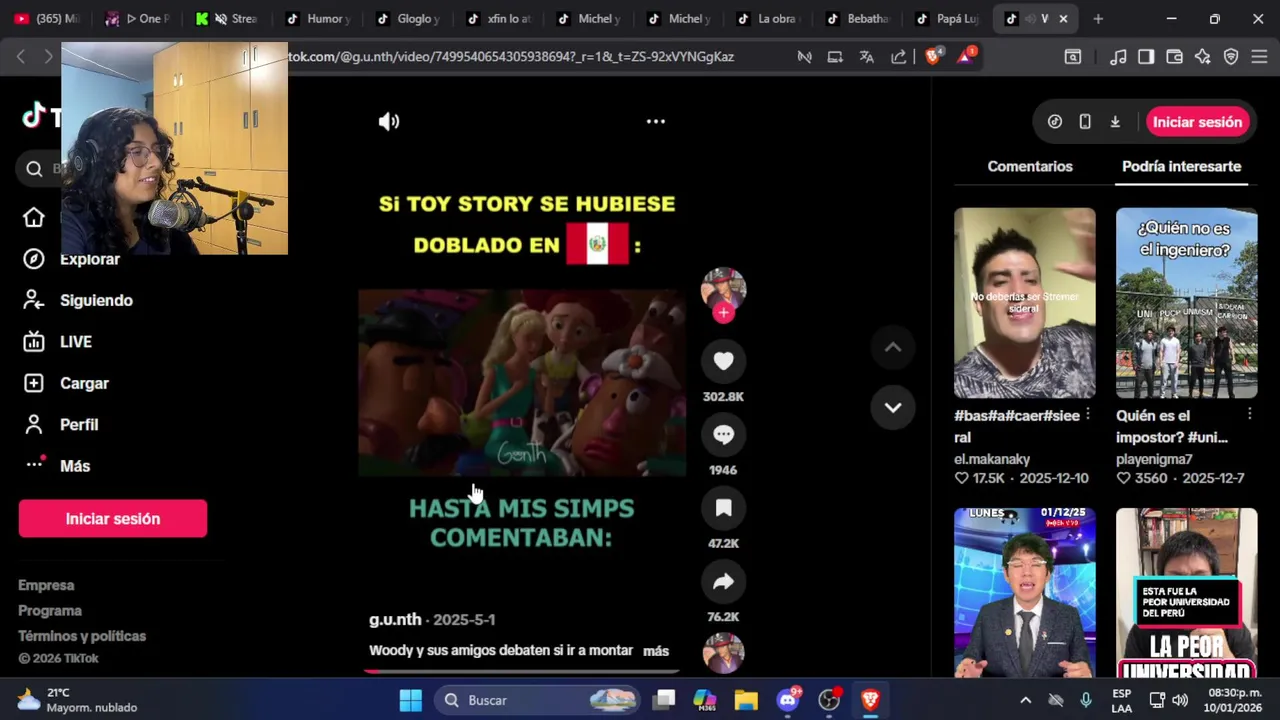Open the el.makanaky profile link
Viewport: 1280px width, 720px height.
(x=992, y=459)
